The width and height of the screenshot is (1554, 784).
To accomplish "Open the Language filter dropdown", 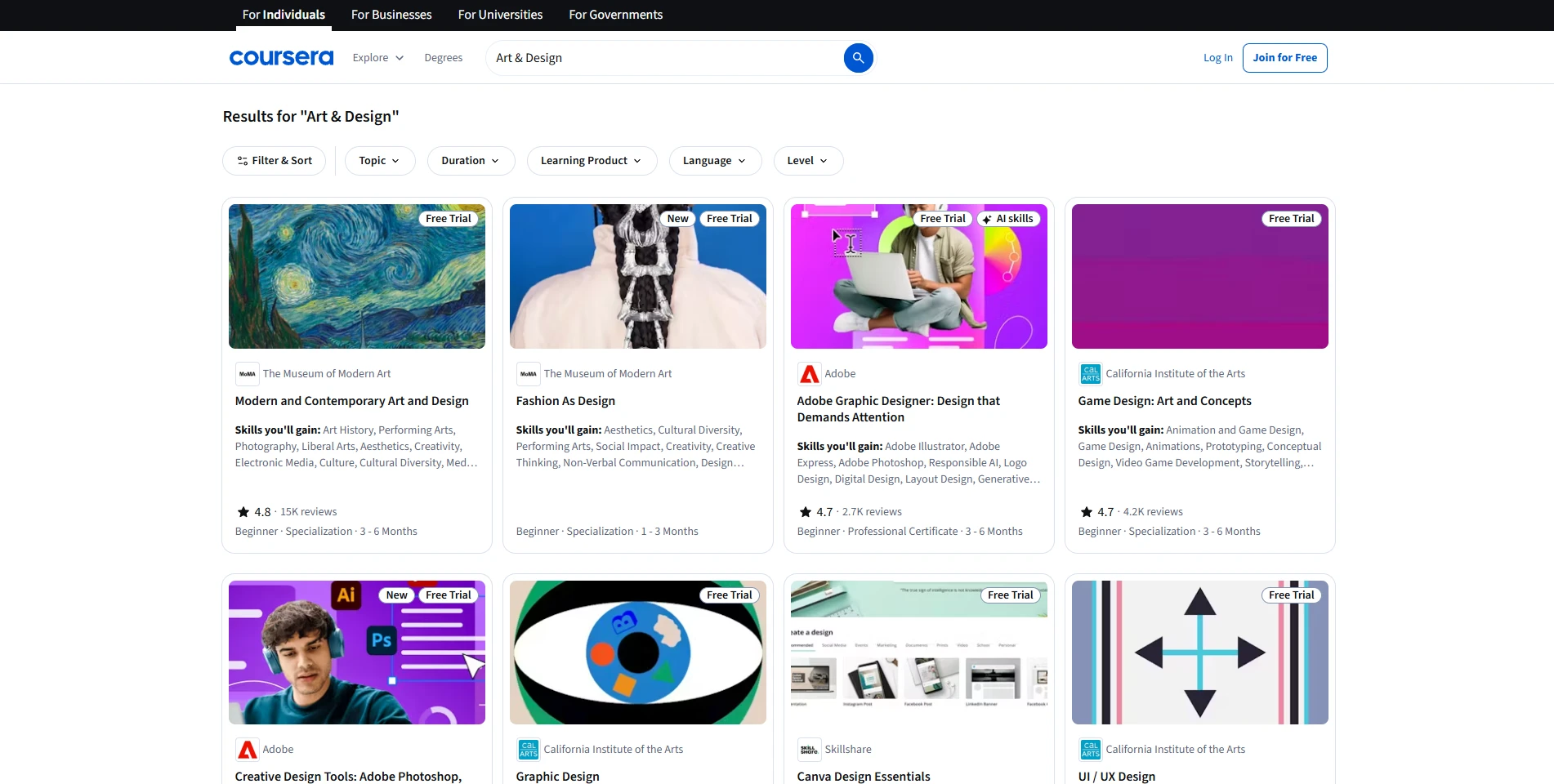I will [714, 161].
